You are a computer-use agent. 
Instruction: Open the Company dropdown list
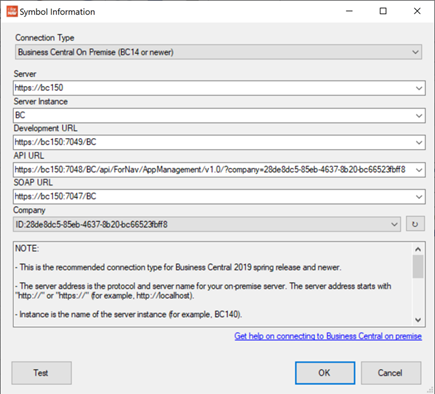click(x=207, y=224)
